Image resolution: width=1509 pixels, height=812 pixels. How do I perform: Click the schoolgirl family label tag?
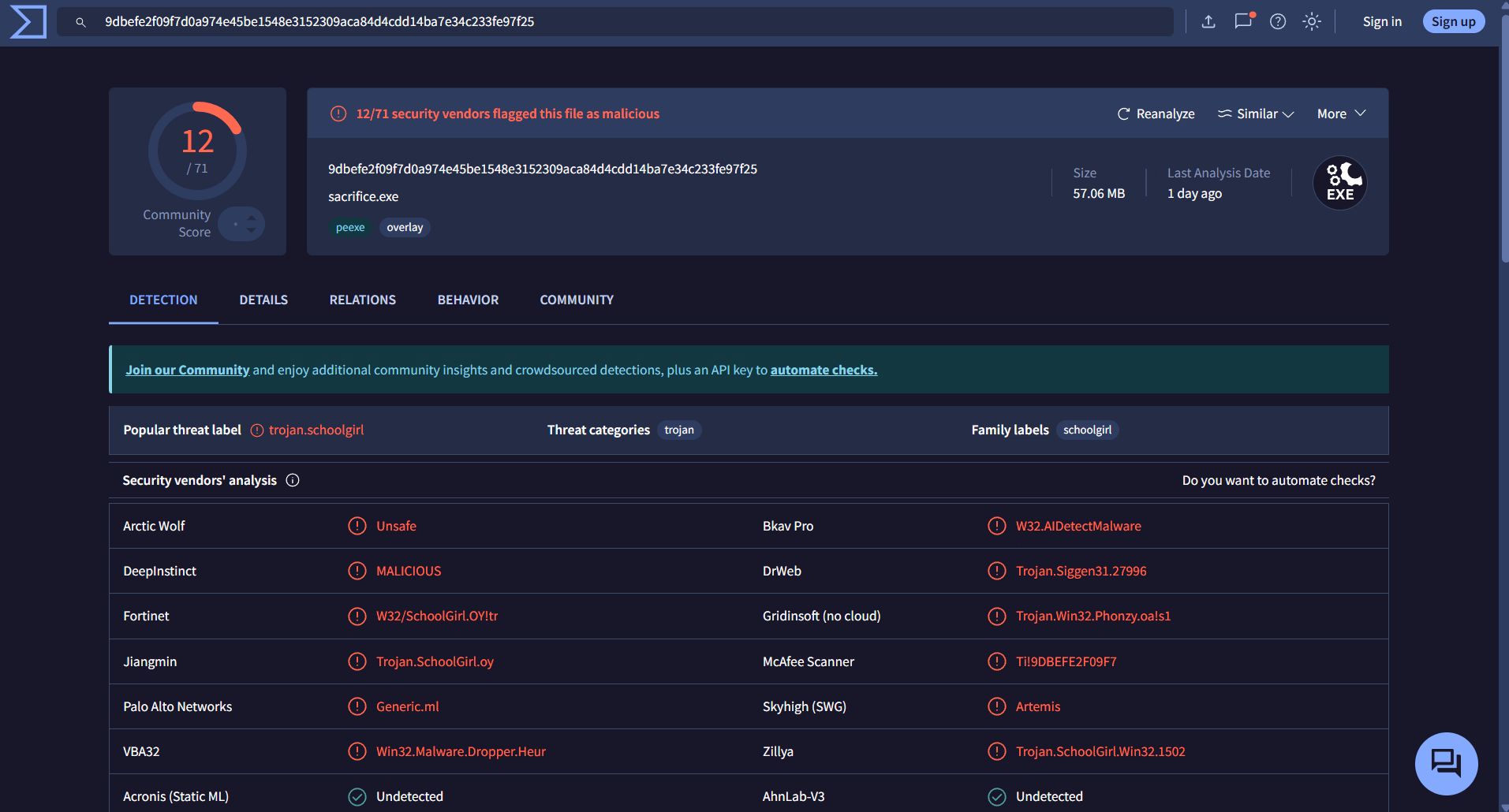pyautogui.click(x=1087, y=430)
